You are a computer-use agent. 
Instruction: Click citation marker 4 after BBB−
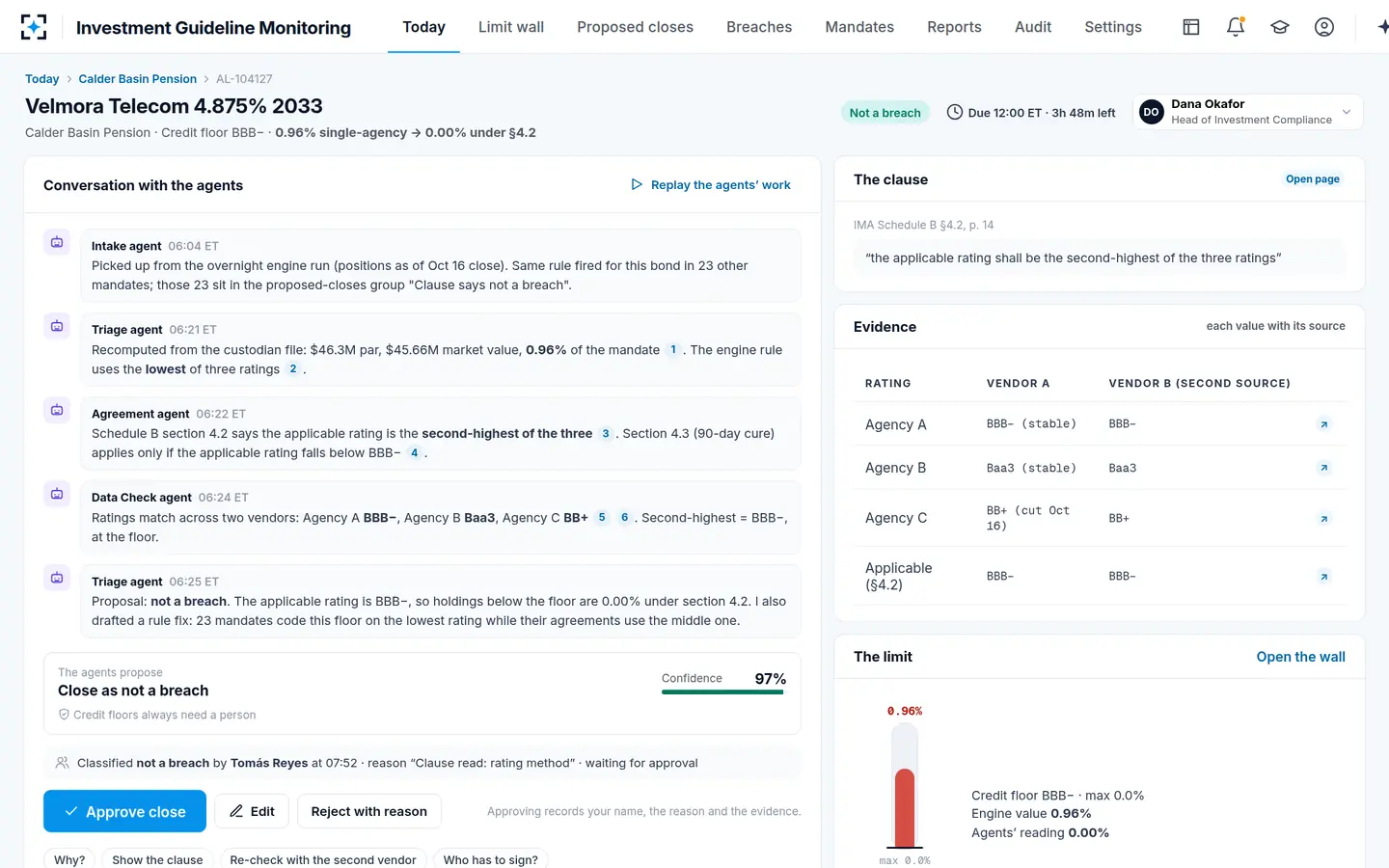415,453
